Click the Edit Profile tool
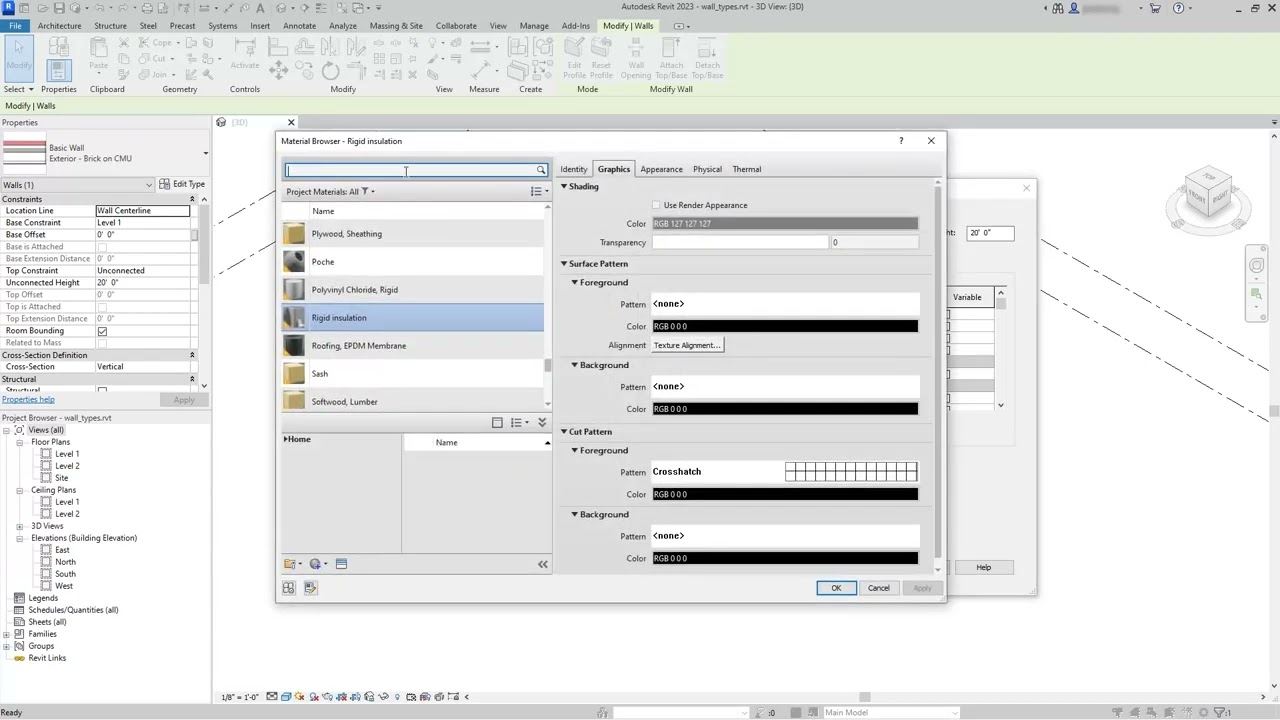 [574, 58]
